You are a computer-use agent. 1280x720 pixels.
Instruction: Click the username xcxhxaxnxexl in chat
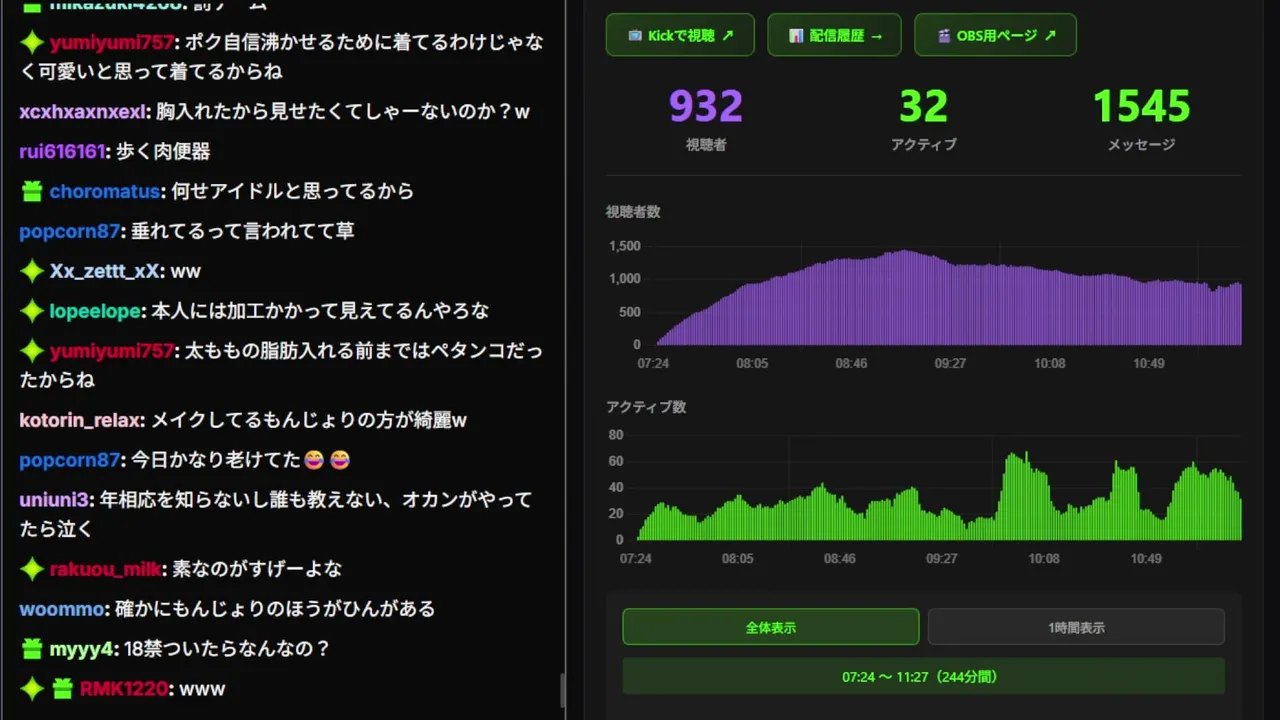[84, 112]
